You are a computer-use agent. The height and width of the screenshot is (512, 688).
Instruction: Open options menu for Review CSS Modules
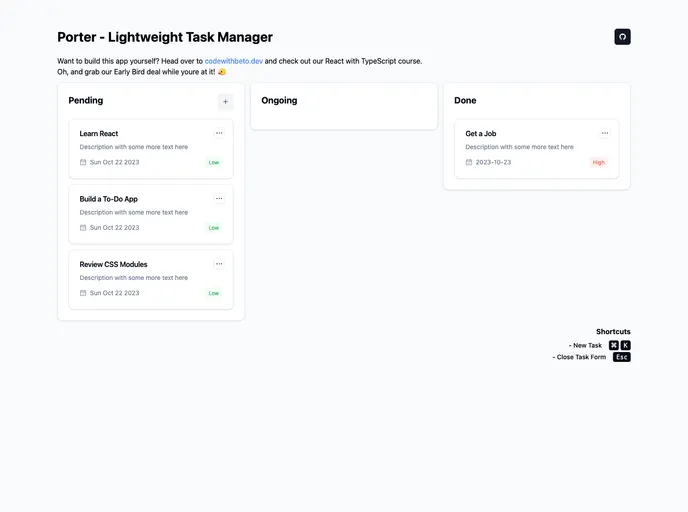point(219,264)
